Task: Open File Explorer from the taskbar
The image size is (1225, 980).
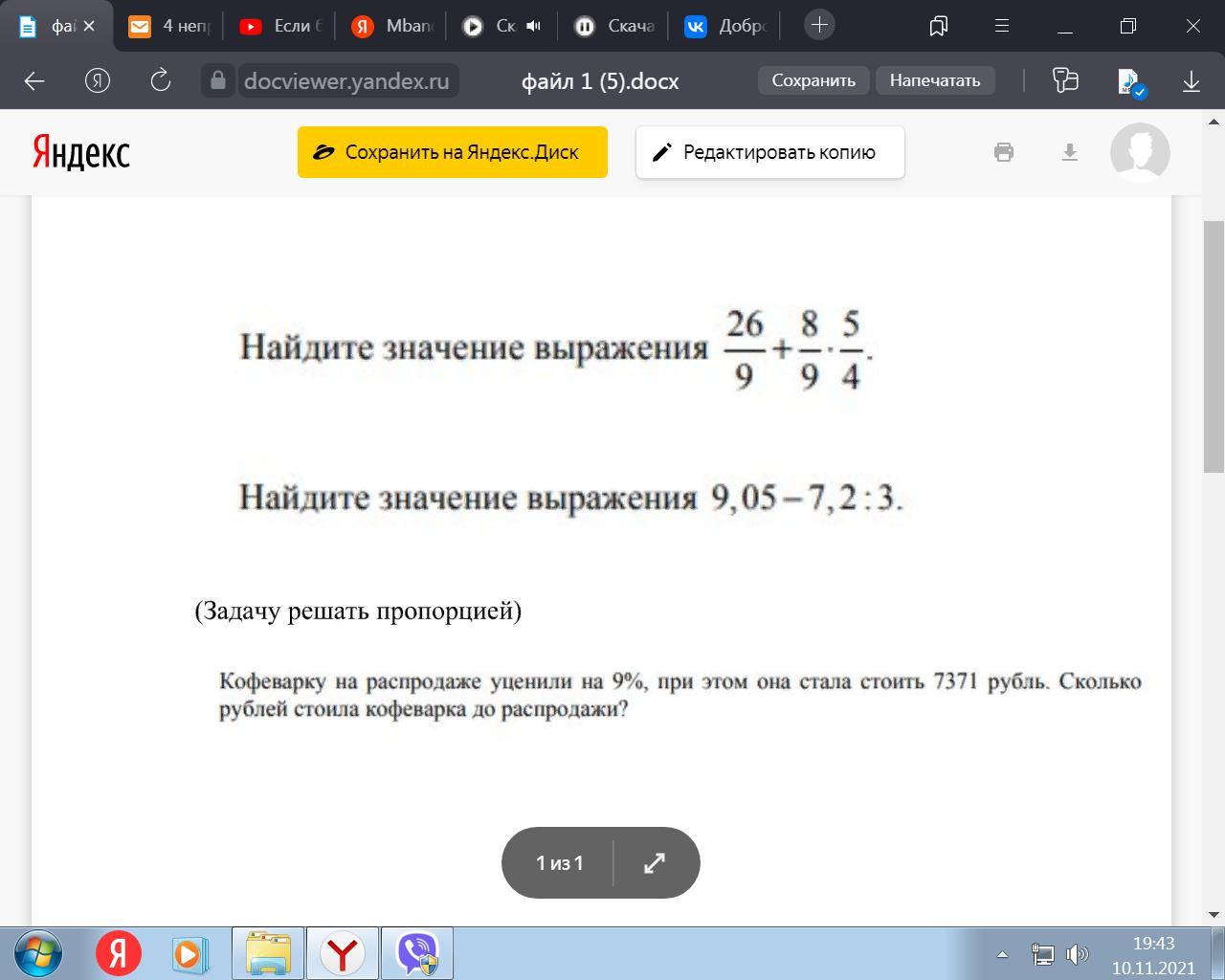Action: click(x=268, y=953)
